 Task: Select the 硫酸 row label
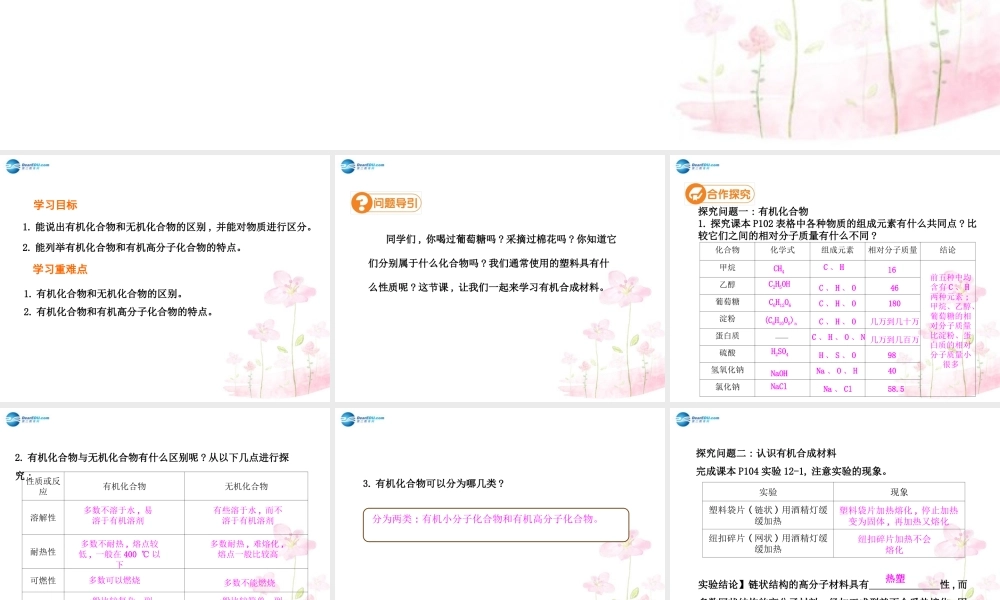(727, 353)
